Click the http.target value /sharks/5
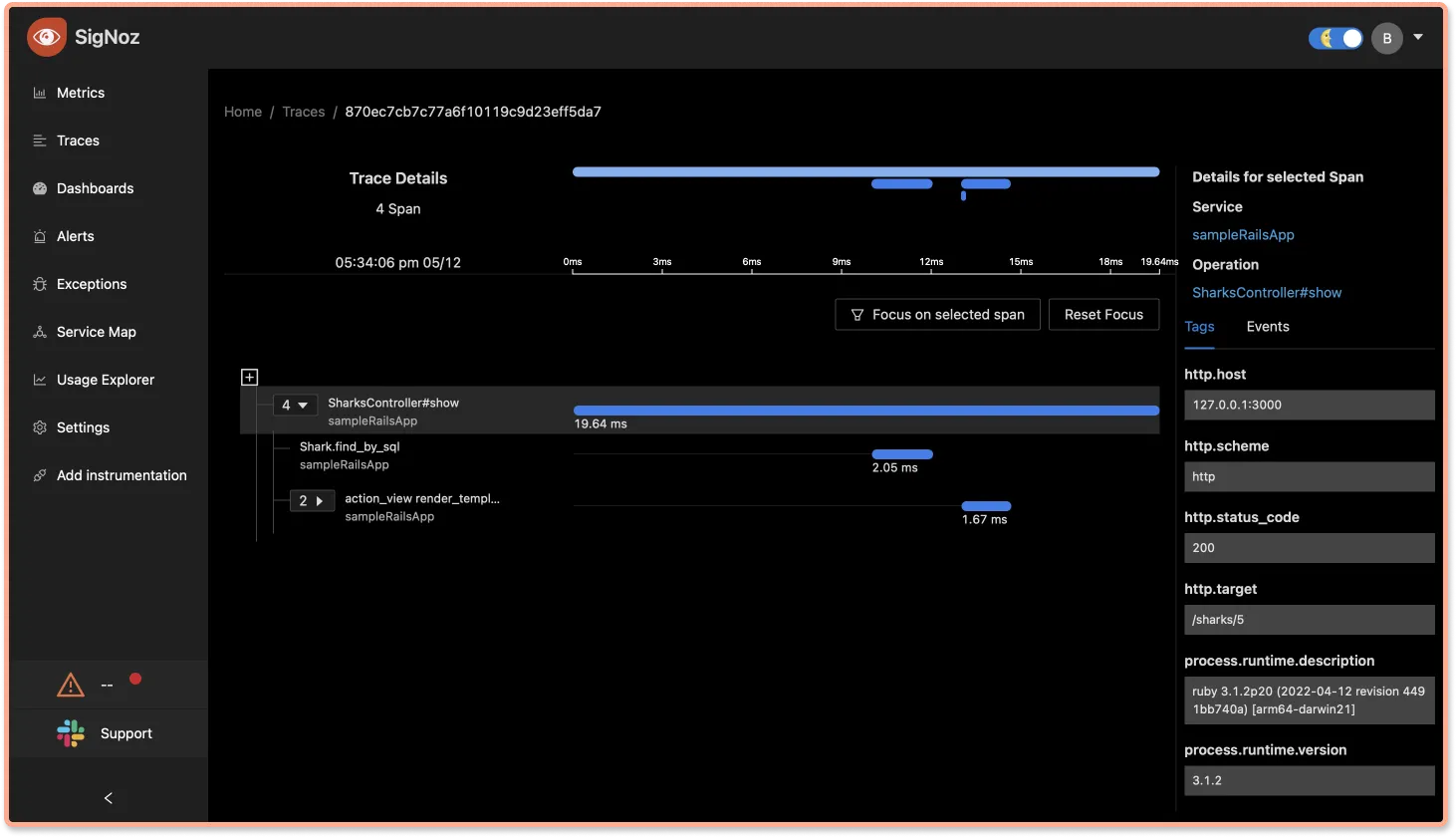The width and height of the screenshot is (1456, 837). (x=1310, y=620)
